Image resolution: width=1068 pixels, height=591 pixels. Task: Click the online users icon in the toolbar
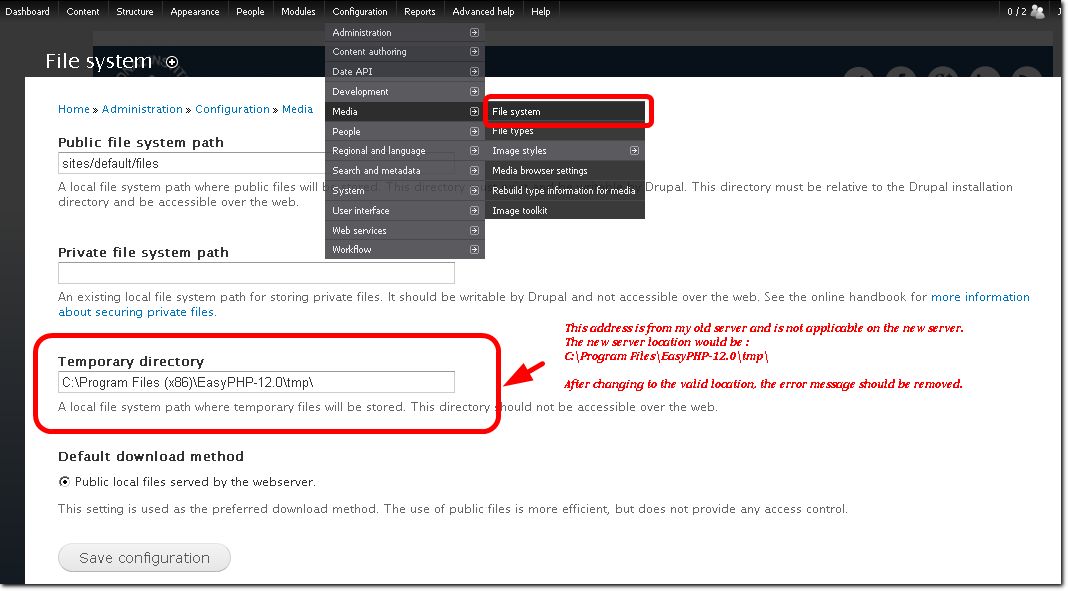[x=1037, y=12]
